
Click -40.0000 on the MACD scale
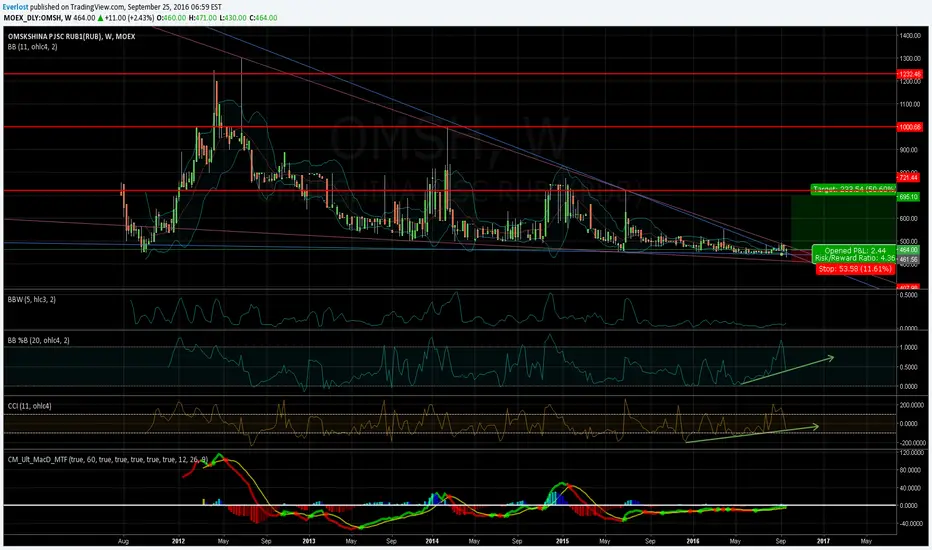pyautogui.click(x=912, y=524)
